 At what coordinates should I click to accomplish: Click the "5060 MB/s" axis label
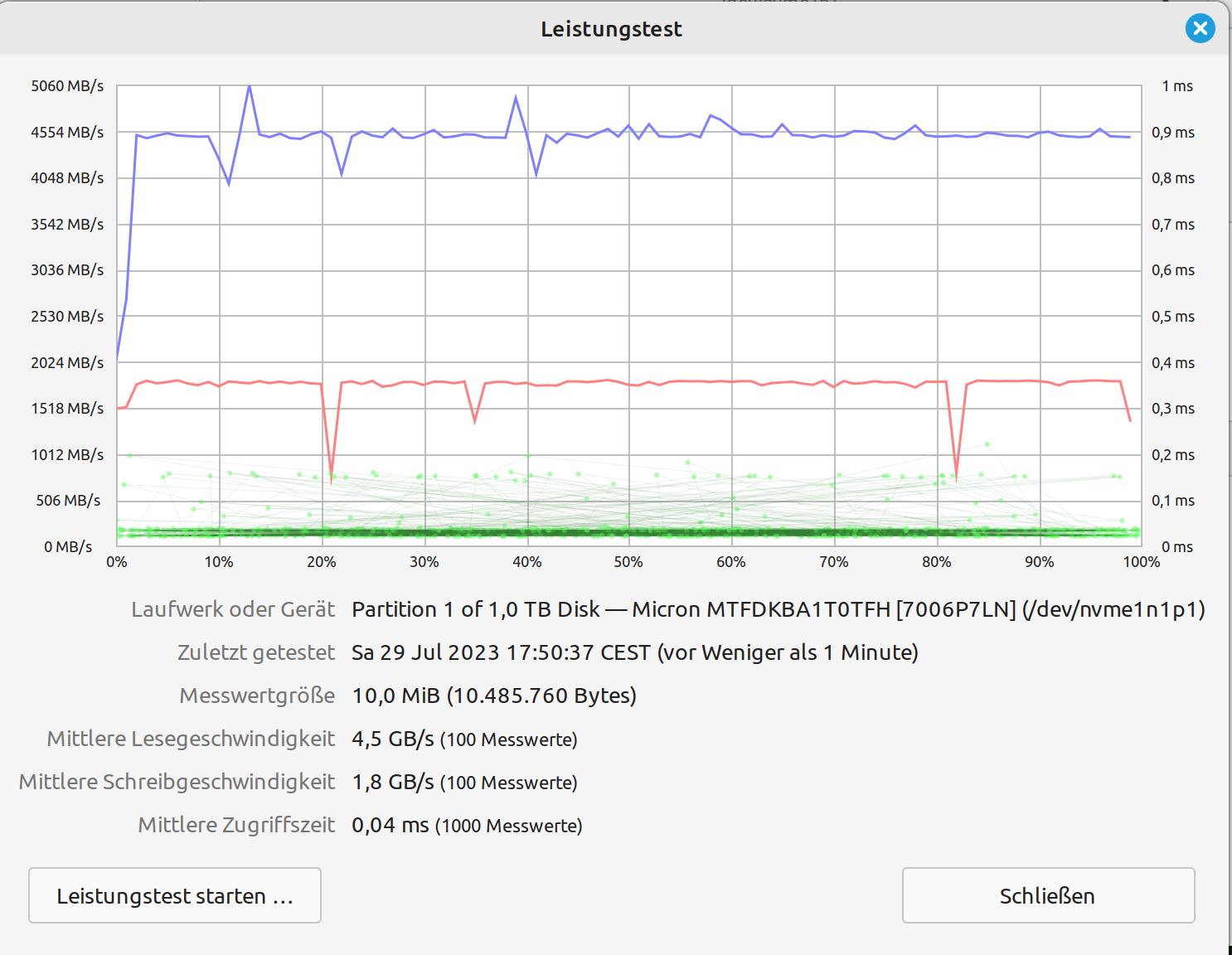[67, 86]
